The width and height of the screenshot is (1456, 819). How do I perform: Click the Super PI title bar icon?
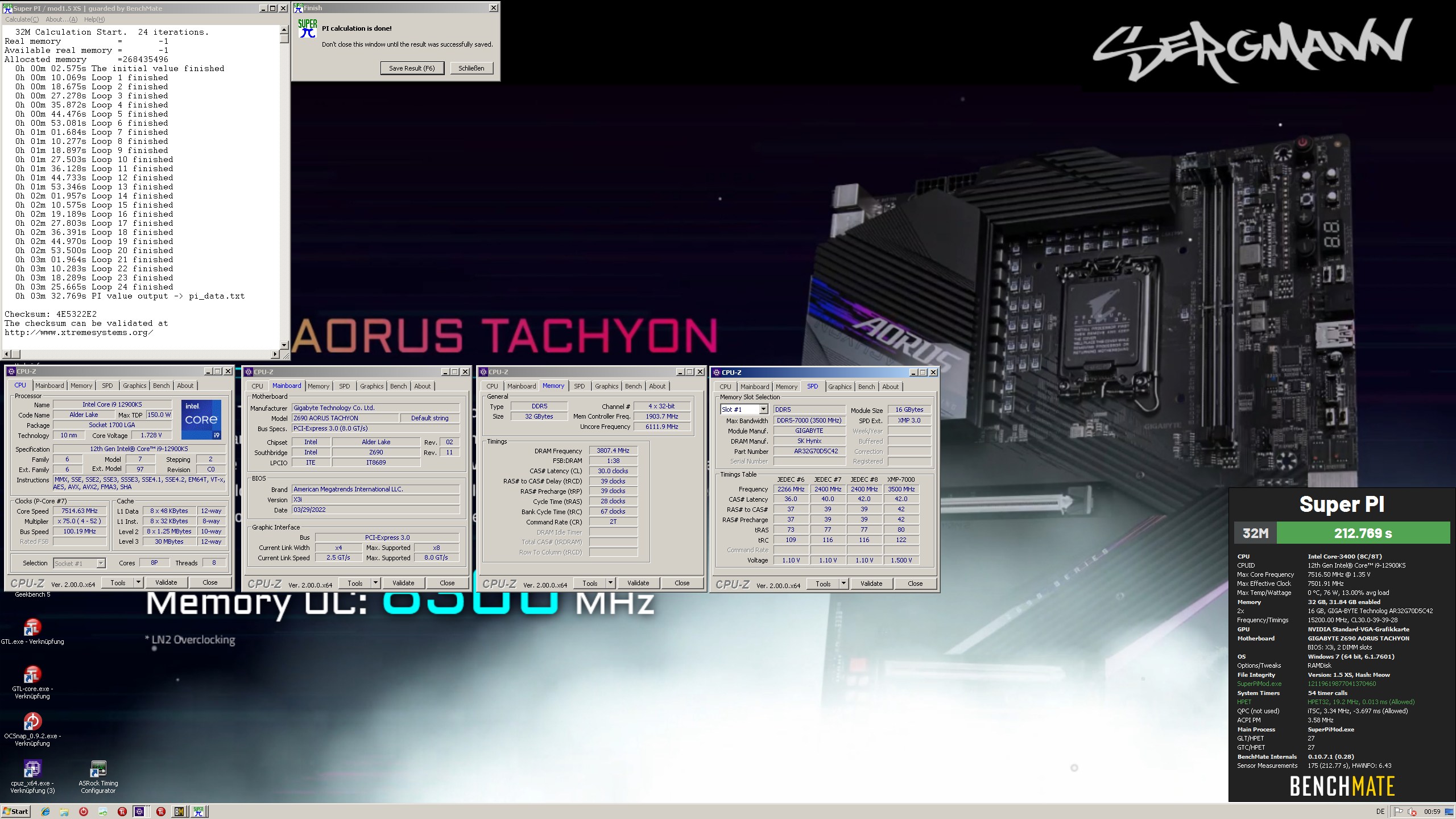[7, 8]
